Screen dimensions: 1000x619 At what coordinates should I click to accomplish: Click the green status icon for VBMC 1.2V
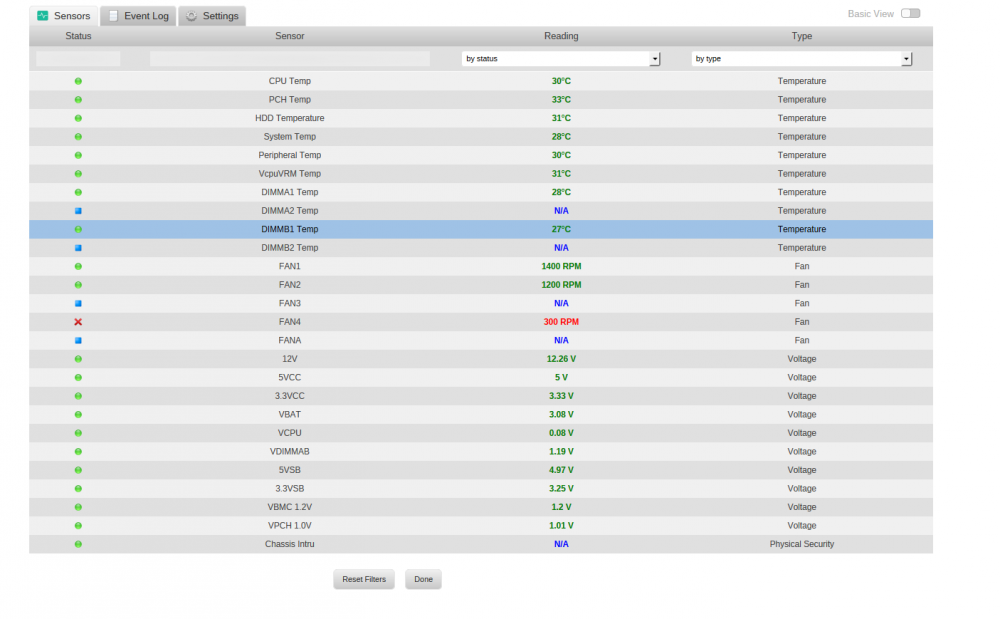pos(78,507)
